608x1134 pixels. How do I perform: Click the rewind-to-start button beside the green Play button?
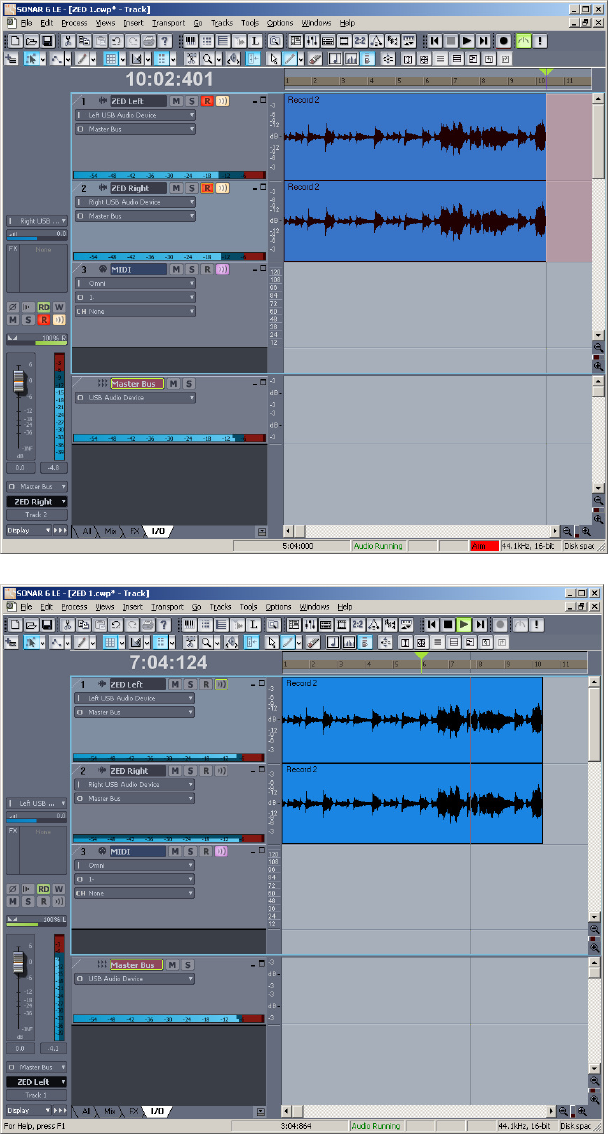432,624
